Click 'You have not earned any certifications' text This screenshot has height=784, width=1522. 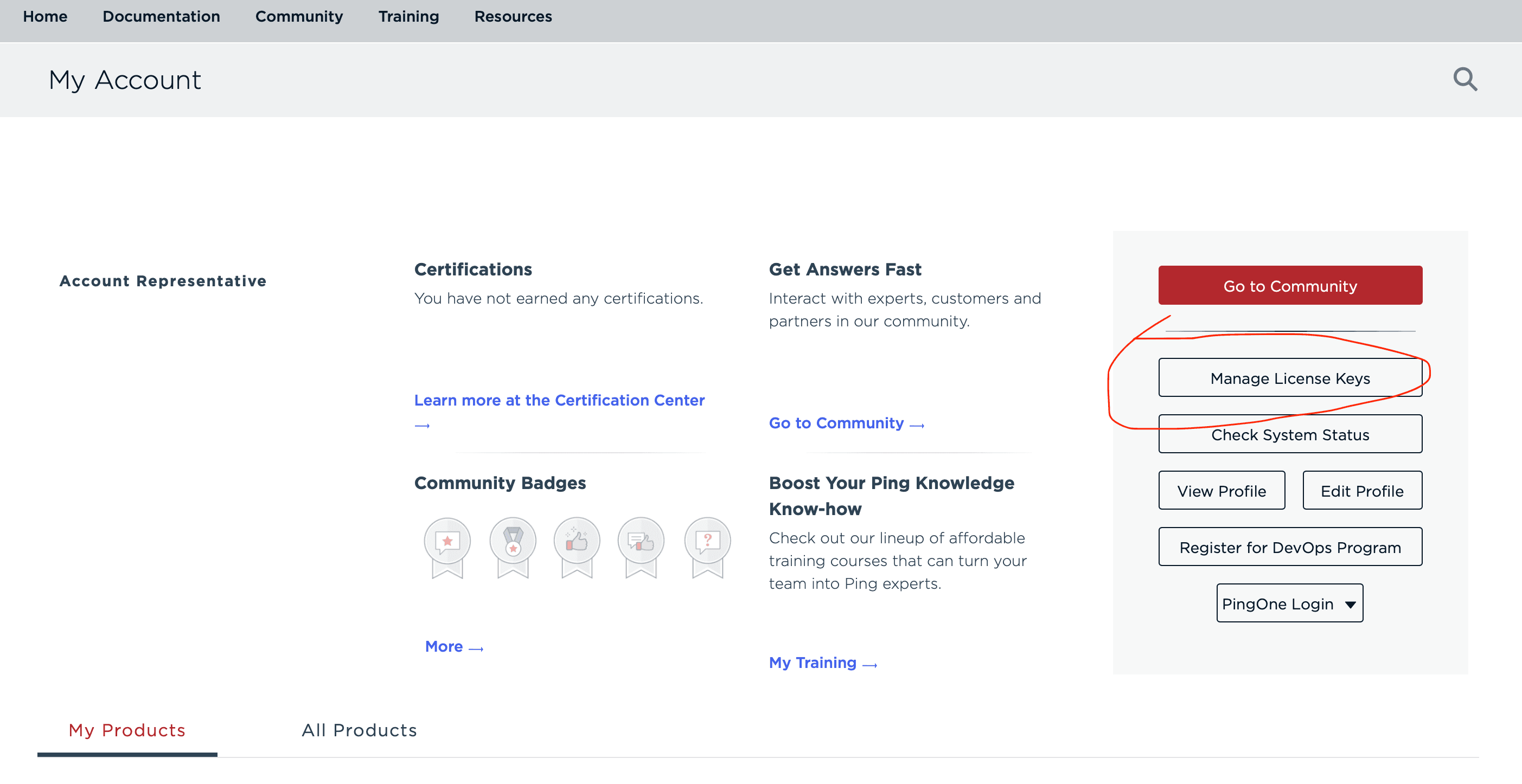coord(558,298)
